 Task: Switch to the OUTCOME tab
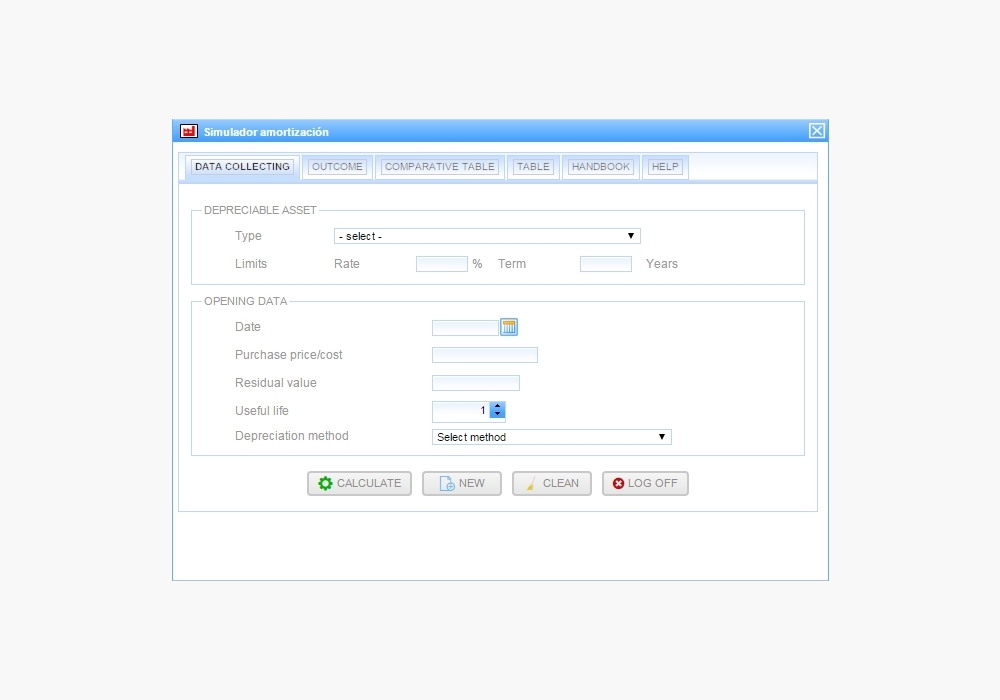pyautogui.click(x=337, y=167)
